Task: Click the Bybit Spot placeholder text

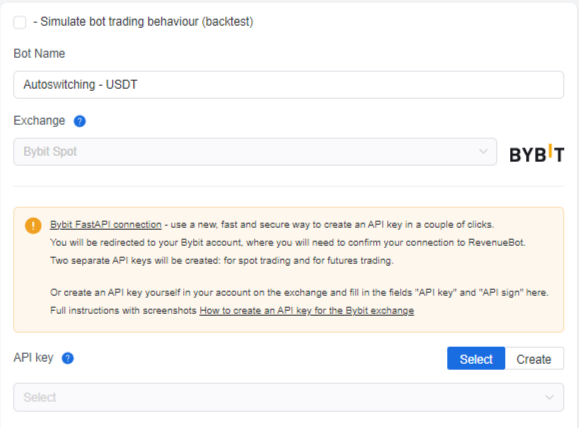Action: (50, 152)
